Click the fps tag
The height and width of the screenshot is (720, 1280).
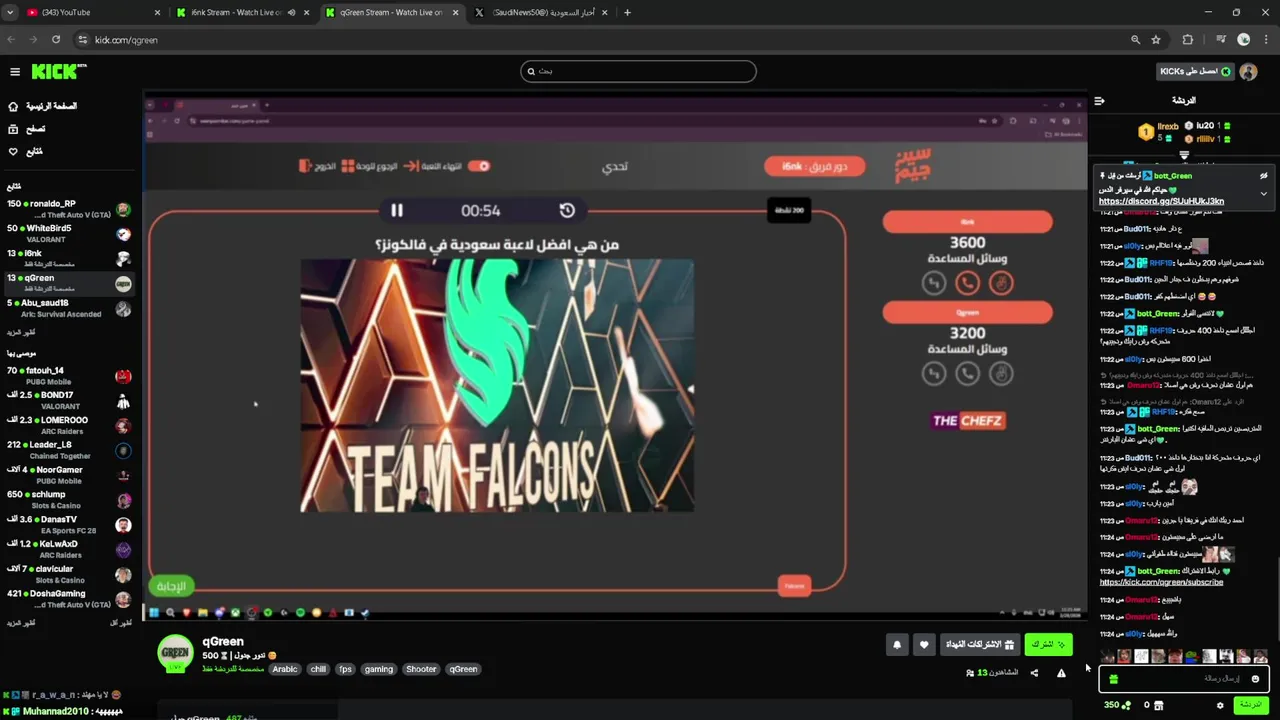coord(345,669)
